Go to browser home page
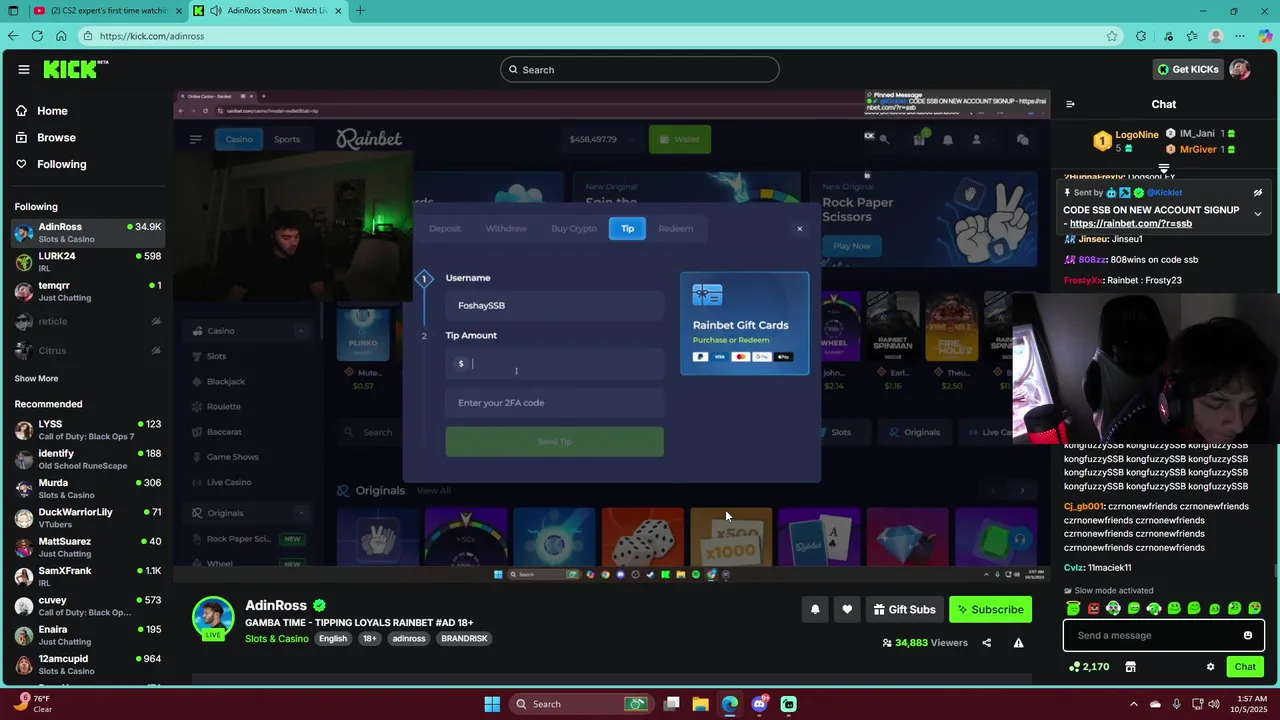Viewport: 1280px width, 720px height. click(61, 36)
